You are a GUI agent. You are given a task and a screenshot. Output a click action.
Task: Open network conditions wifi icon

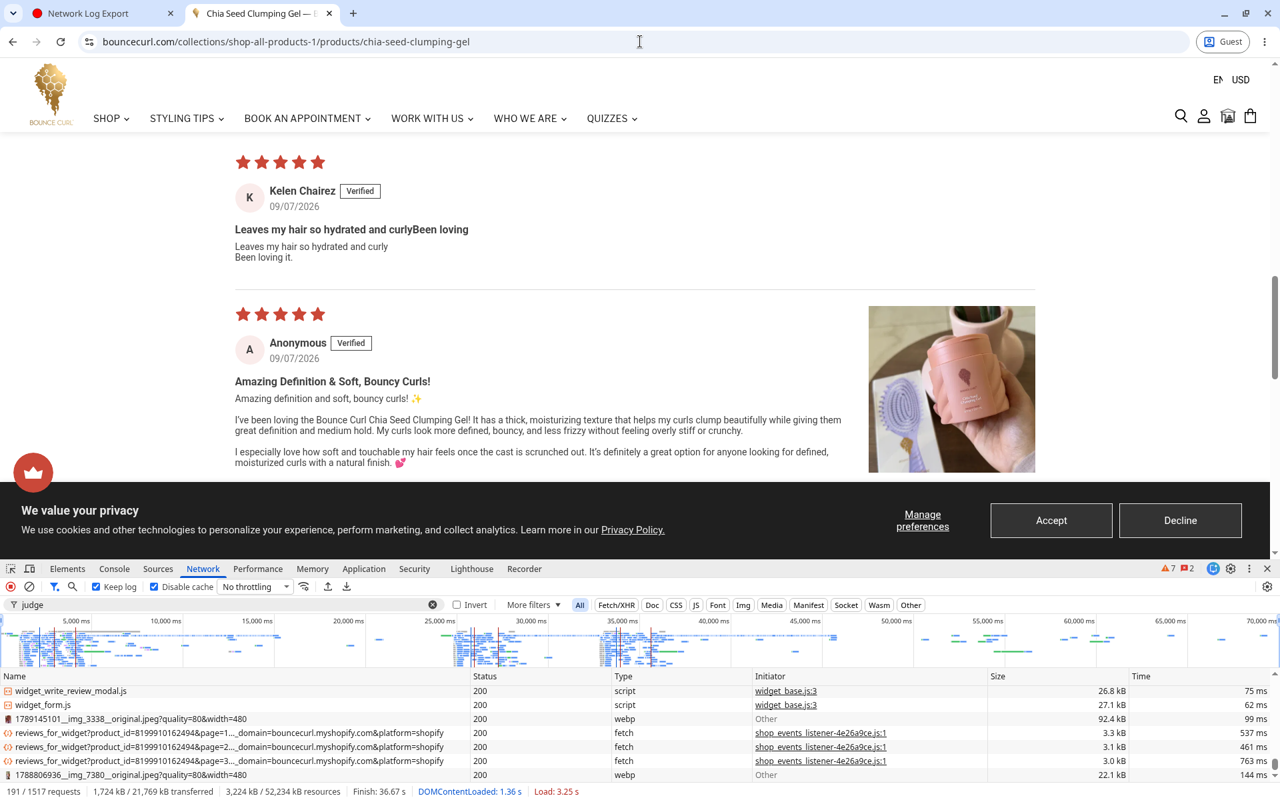click(304, 587)
